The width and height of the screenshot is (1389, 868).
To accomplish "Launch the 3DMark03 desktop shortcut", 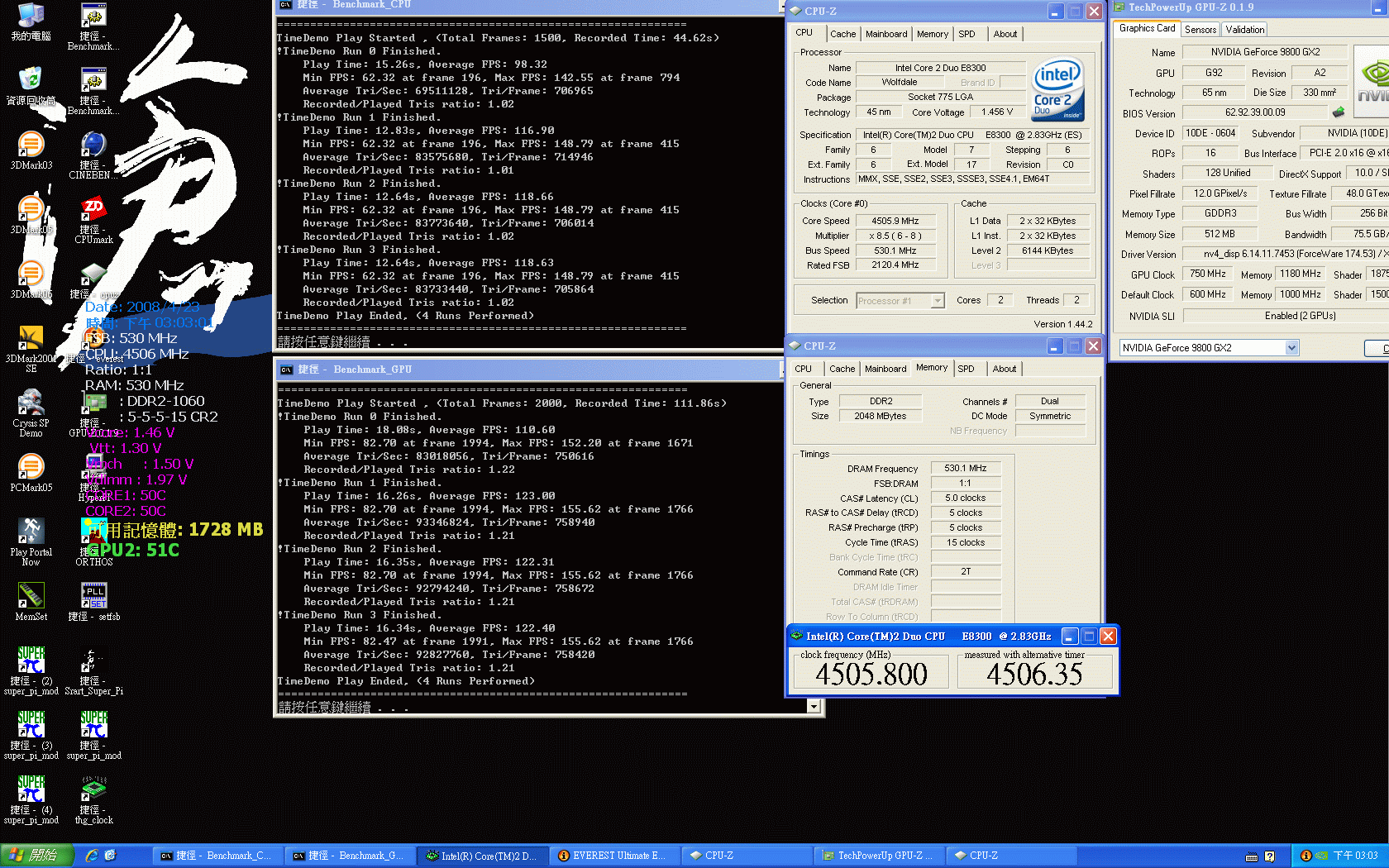I will tap(31, 150).
